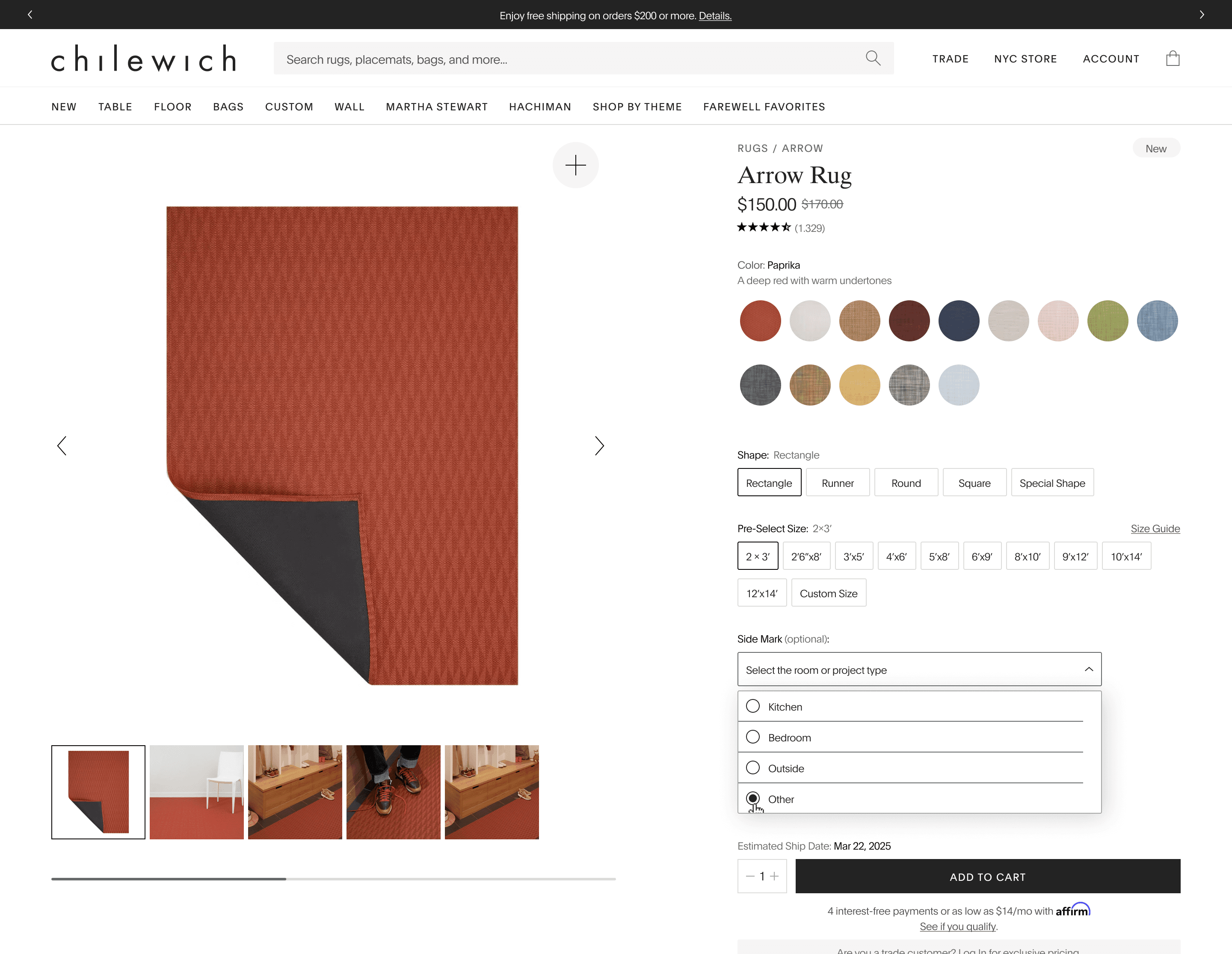
Task: Decrease quantity with minus icon
Action: 750,876
